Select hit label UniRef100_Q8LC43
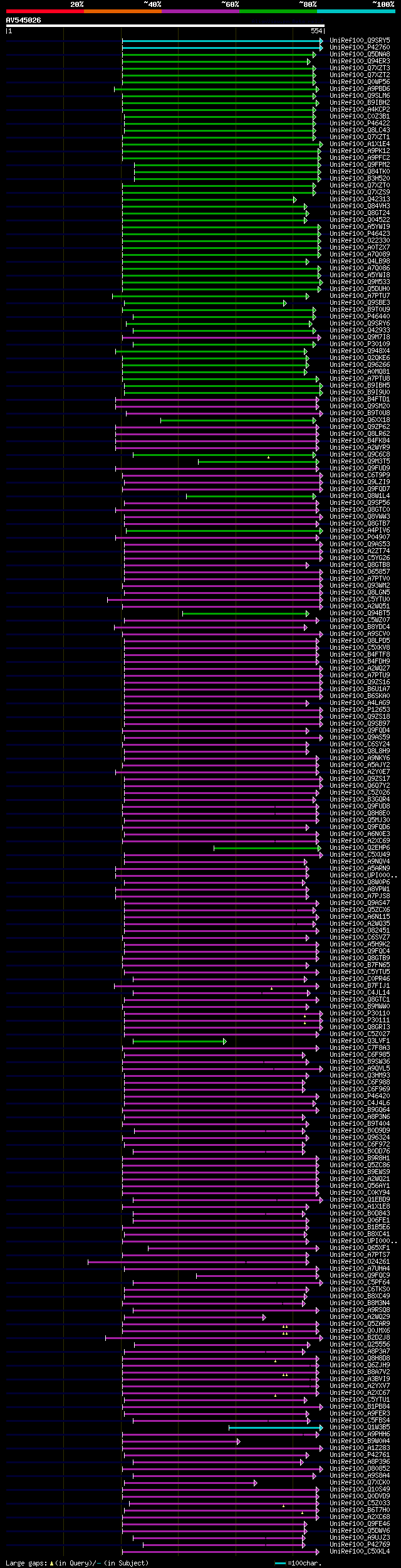Image resolution: width=401 pixels, height=1568 pixels. pos(360,130)
